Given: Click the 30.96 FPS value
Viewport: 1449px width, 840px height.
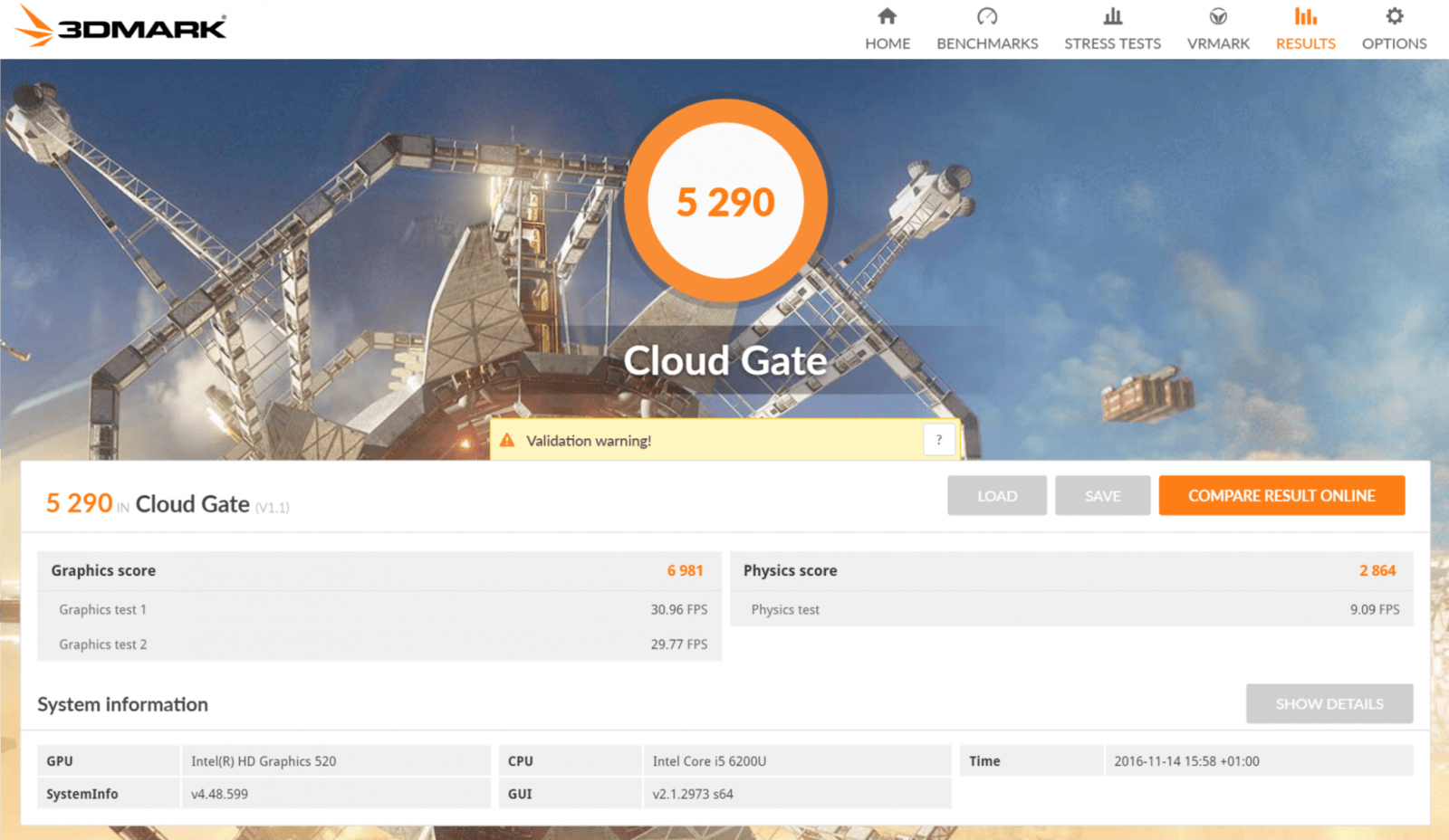Looking at the screenshot, I should click(679, 609).
